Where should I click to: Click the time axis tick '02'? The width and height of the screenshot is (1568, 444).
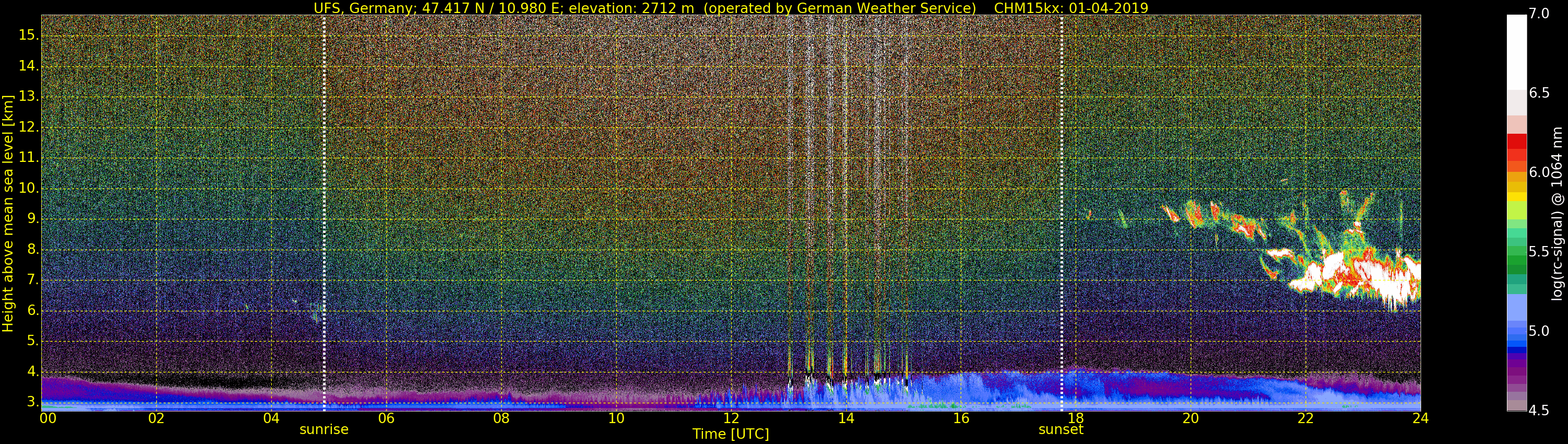[x=156, y=418]
